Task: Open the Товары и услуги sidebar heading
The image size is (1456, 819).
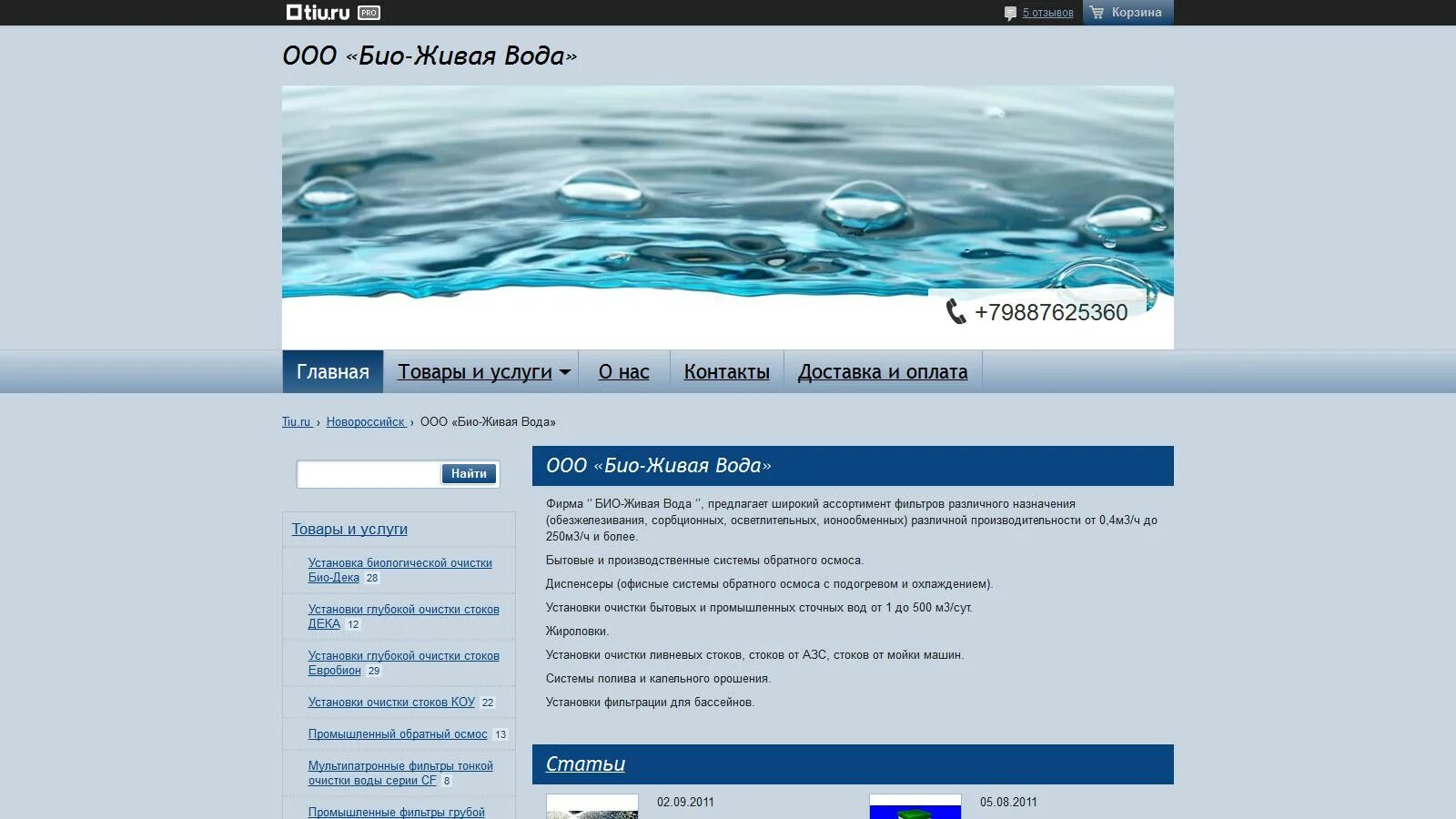Action: click(x=349, y=529)
